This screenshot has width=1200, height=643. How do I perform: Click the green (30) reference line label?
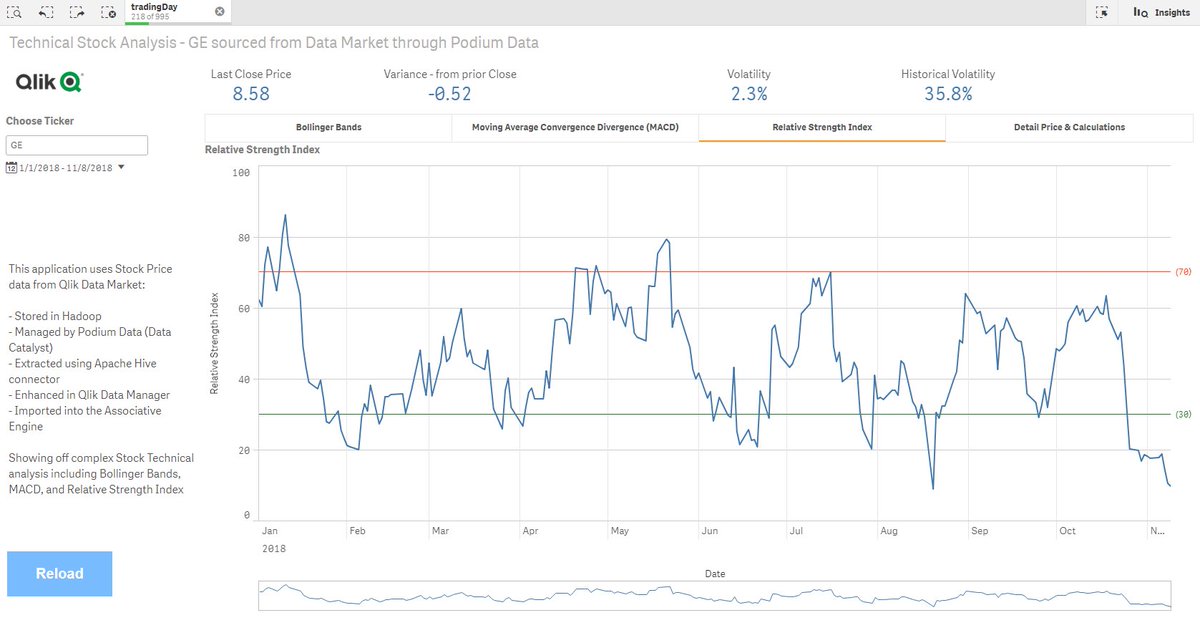[1182, 414]
